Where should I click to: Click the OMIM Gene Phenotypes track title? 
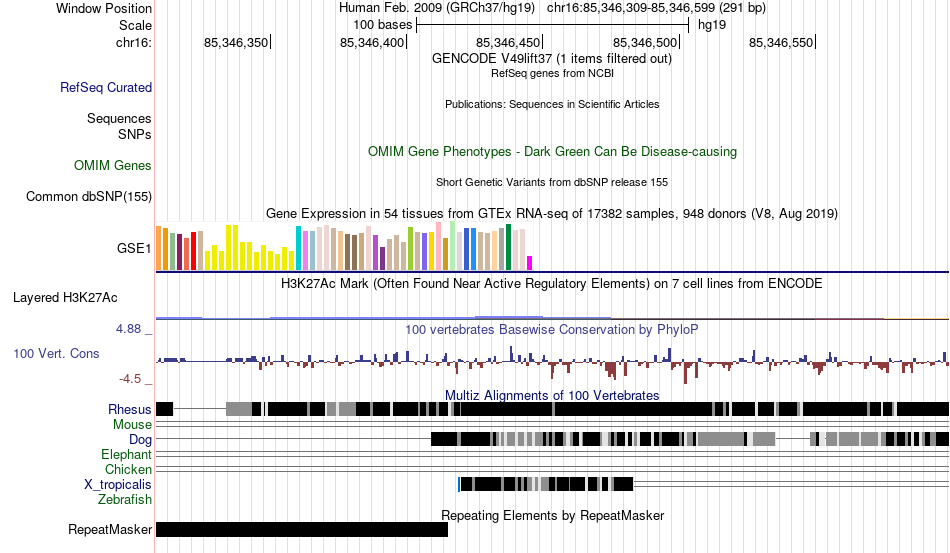click(552, 151)
